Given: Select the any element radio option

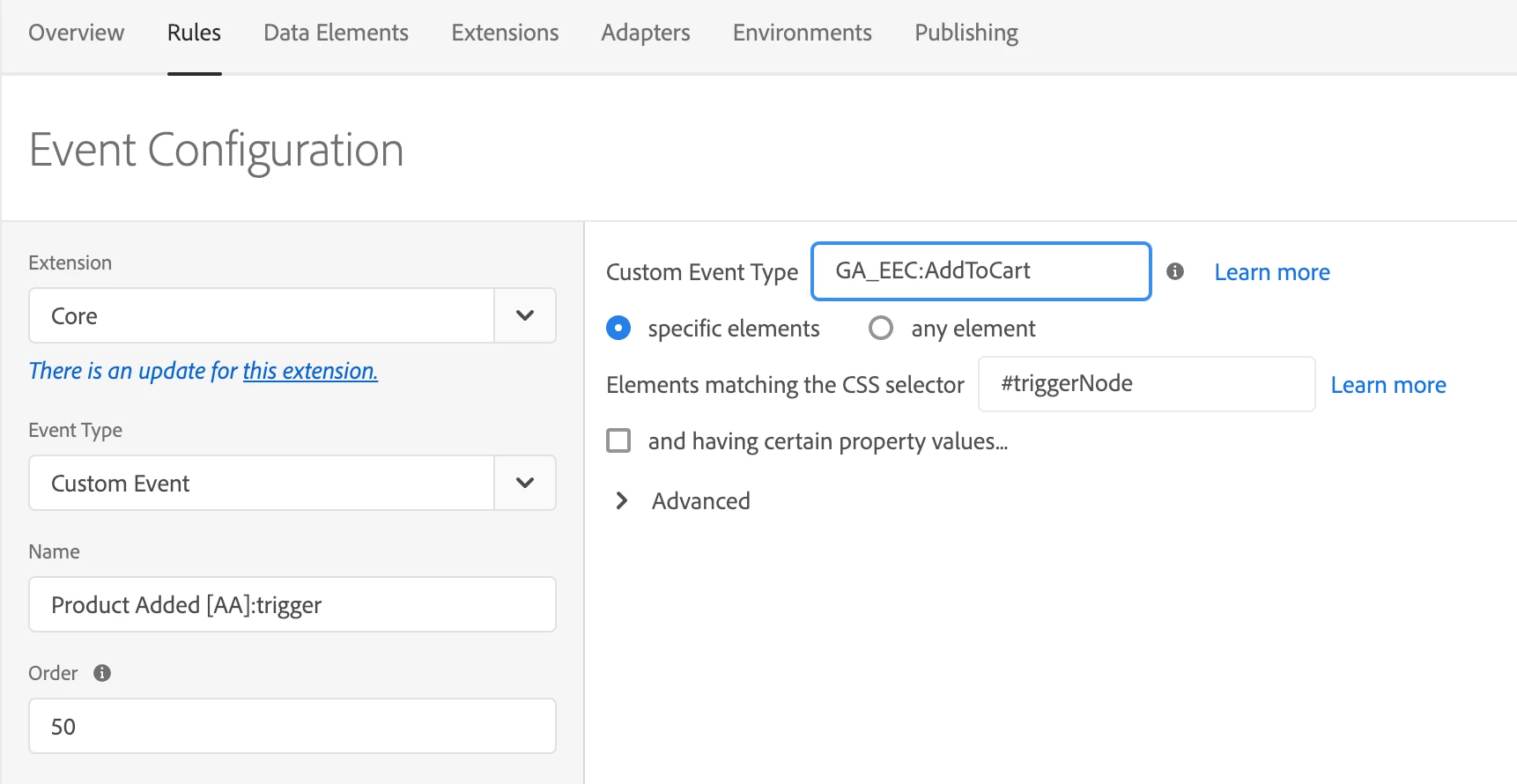Looking at the screenshot, I should tap(880, 329).
